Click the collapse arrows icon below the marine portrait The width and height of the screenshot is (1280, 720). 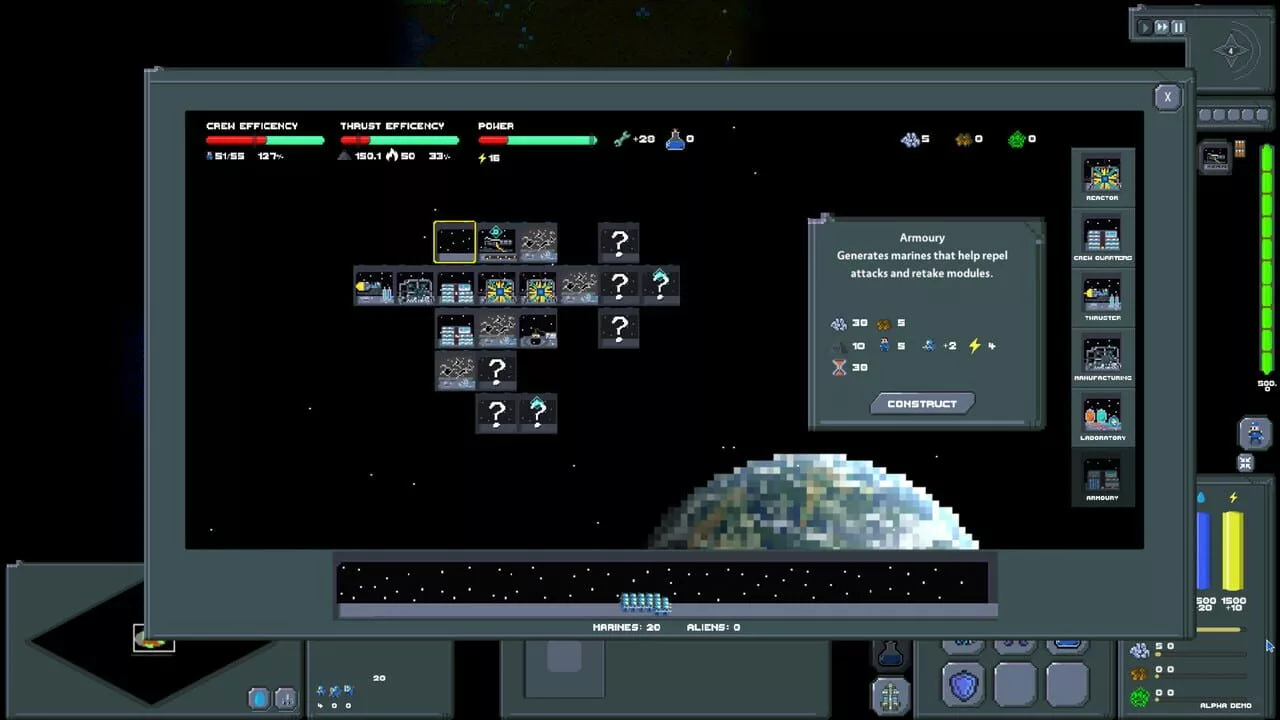click(1246, 463)
